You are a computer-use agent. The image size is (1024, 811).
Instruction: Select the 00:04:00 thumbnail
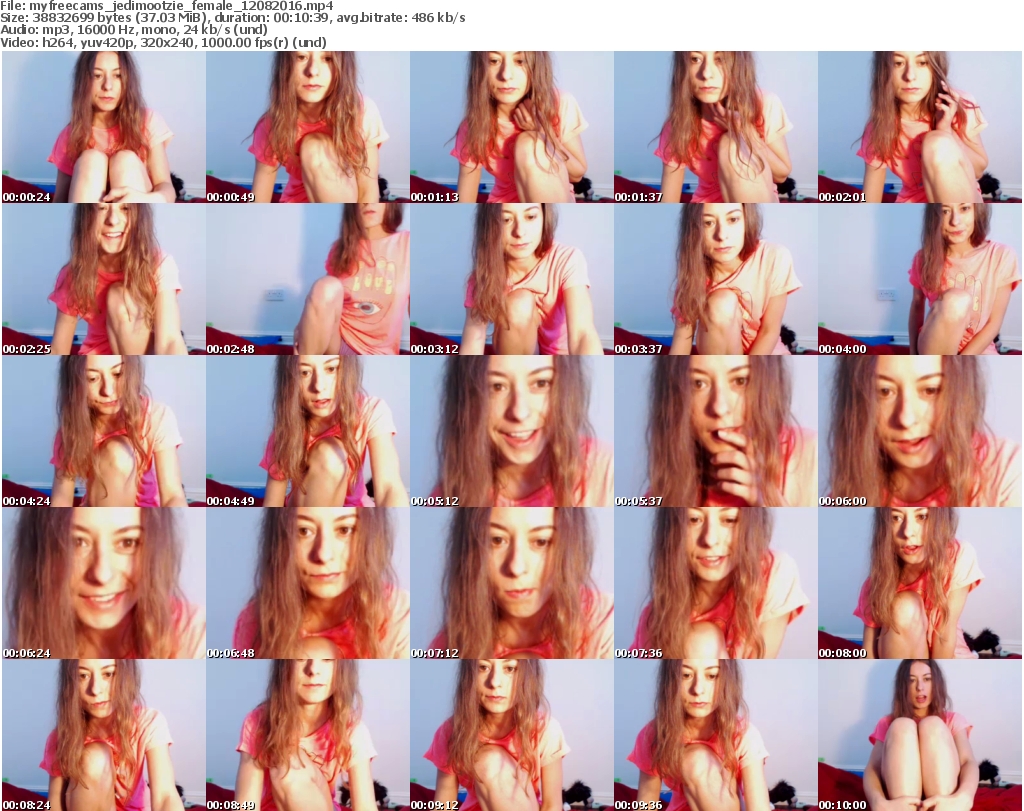[920, 279]
